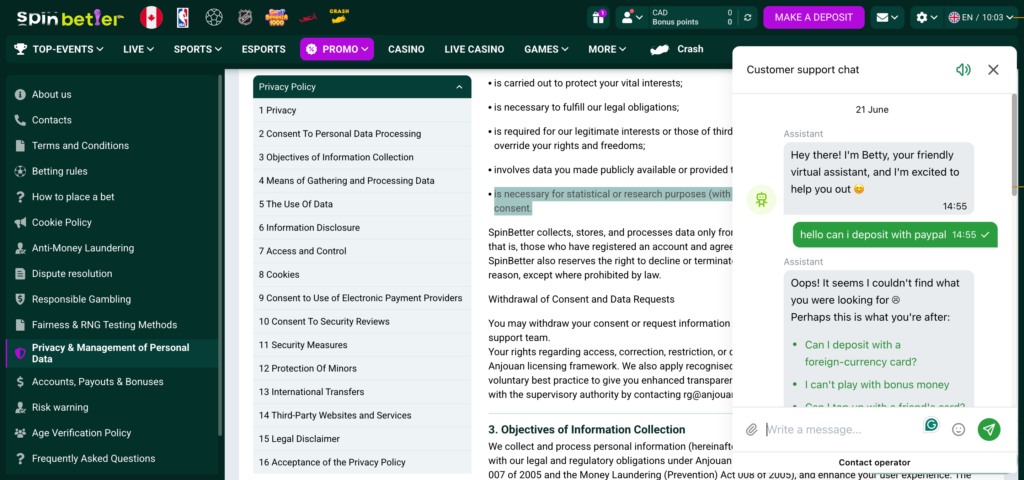Click the SpinBetter logo
The width and height of the screenshot is (1024, 480).
pyautogui.click(x=71, y=18)
